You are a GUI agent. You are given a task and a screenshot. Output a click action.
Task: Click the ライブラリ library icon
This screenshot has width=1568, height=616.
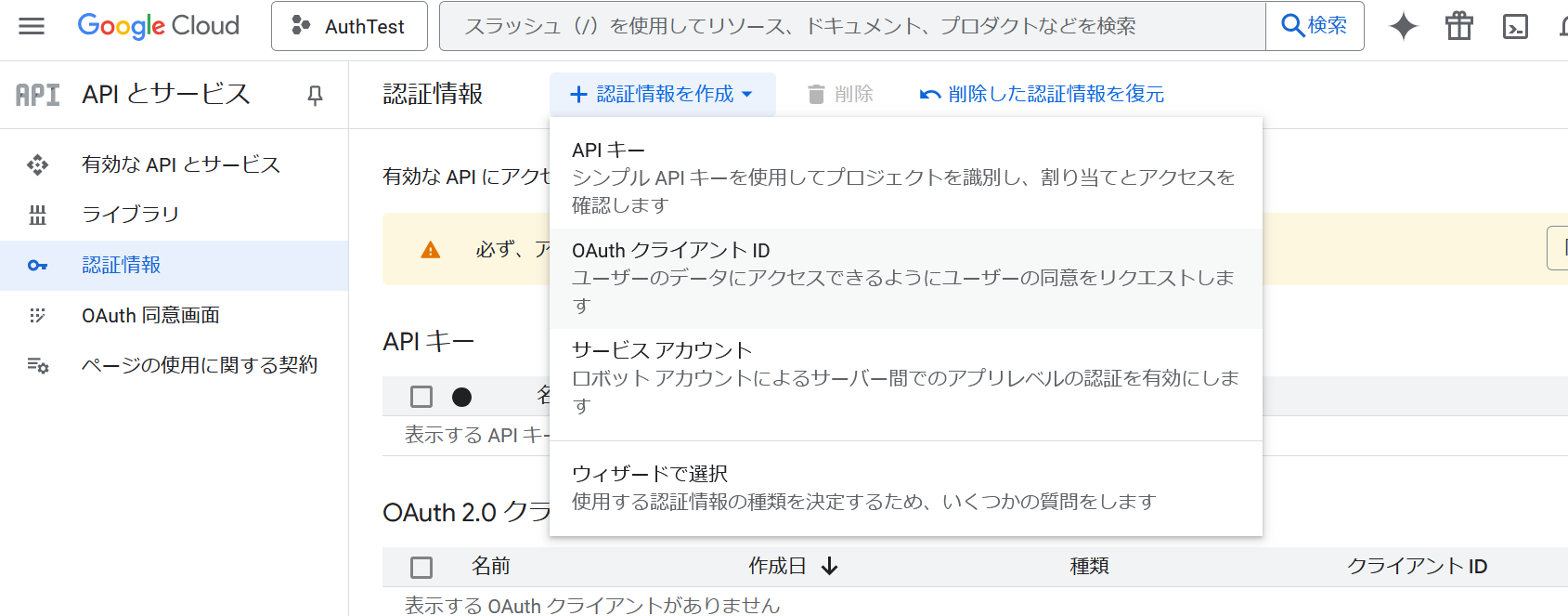tap(37, 215)
